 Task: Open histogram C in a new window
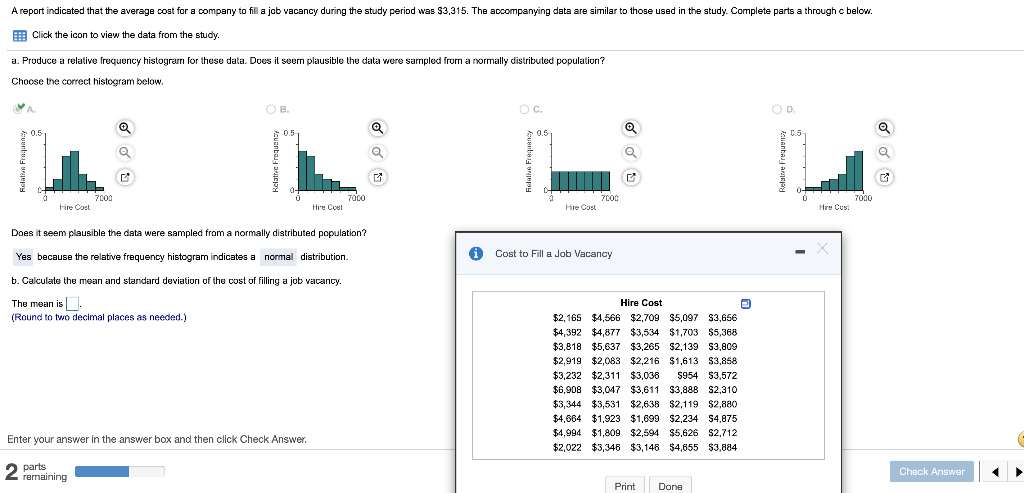(x=630, y=177)
